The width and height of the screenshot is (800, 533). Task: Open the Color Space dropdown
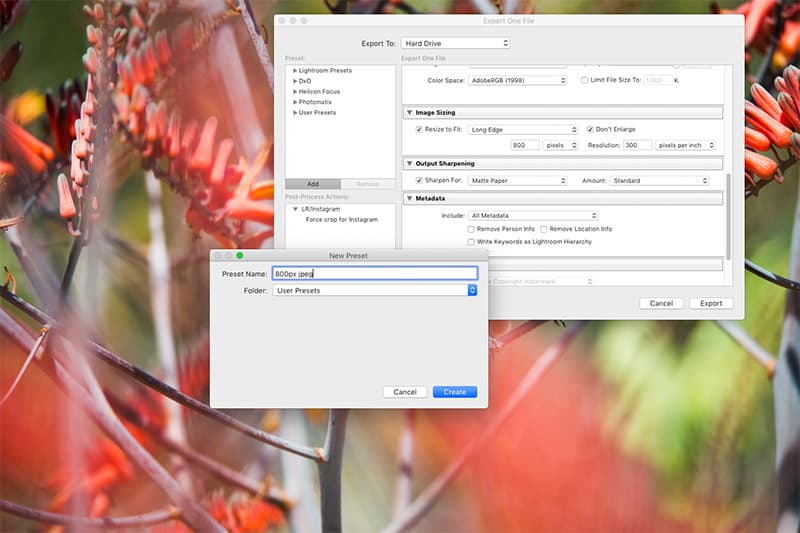pyautogui.click(x=517, y=81)
